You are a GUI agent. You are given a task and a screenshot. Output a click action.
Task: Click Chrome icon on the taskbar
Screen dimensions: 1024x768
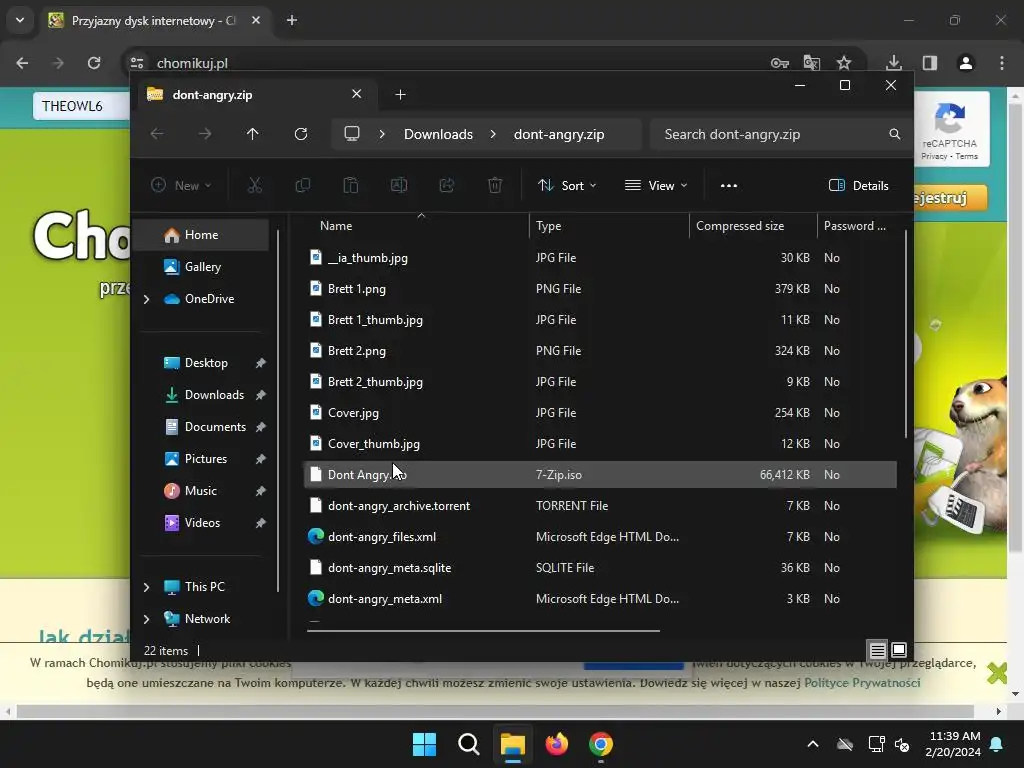pyautogui.click(x=601, y=744)
